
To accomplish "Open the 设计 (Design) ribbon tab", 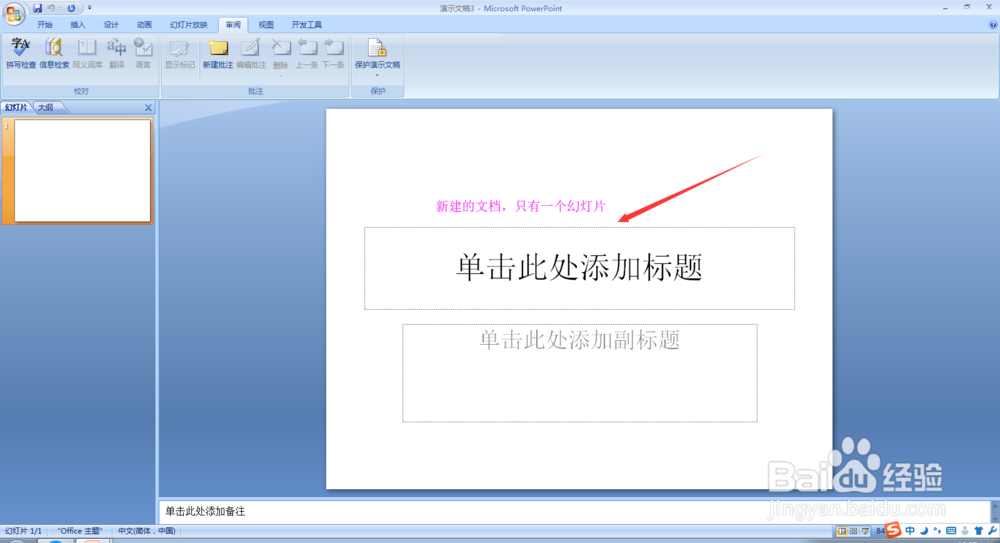I will click(x=111, y=25).
